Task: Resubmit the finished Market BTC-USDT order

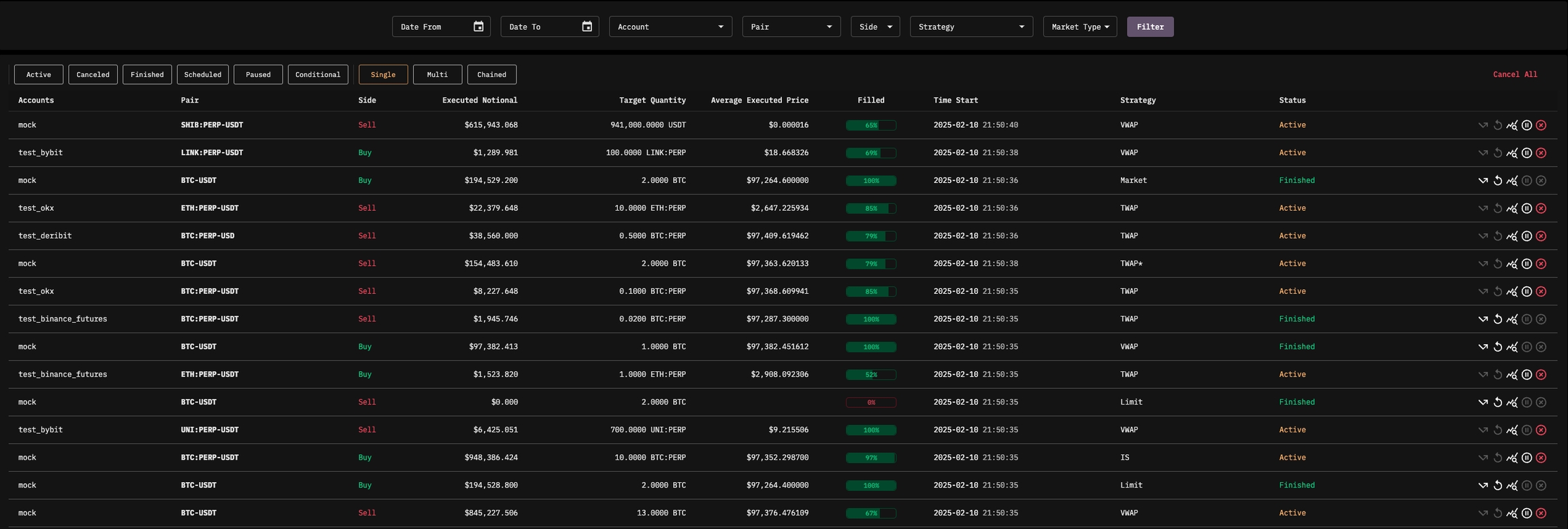Action: point(1497,181)
